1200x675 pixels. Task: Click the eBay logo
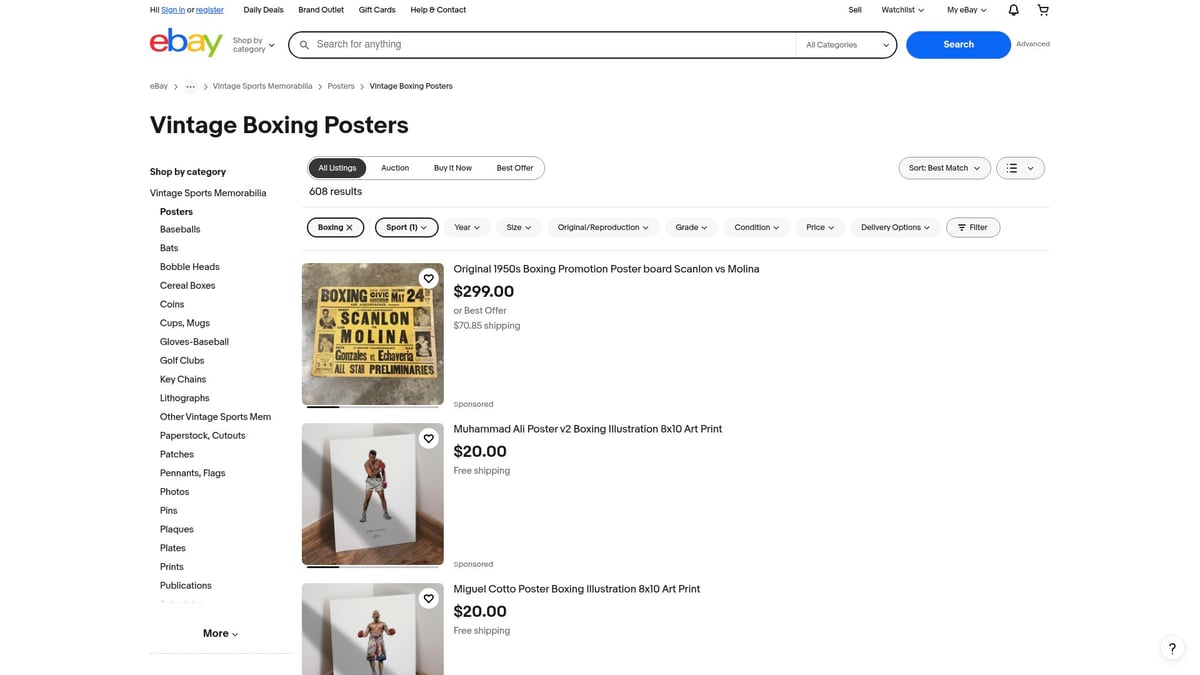point(186,44)
